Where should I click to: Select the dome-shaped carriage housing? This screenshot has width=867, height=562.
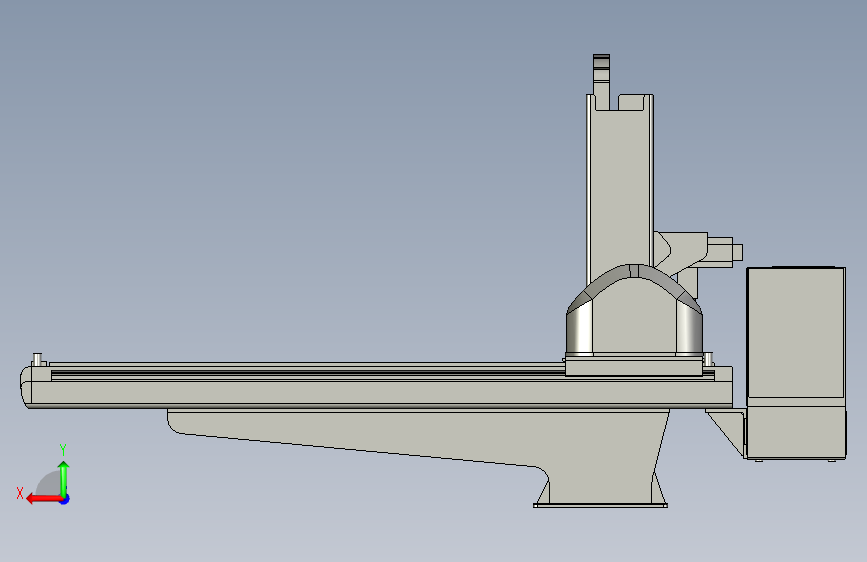(634, 311)
